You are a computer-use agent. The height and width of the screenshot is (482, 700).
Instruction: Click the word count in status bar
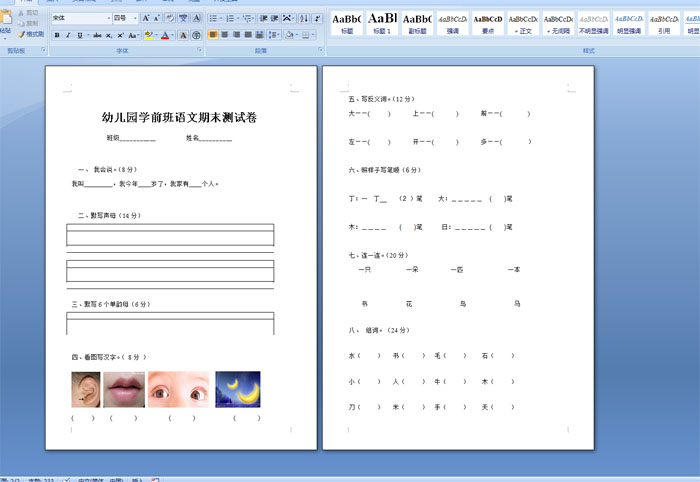point(41,480)
